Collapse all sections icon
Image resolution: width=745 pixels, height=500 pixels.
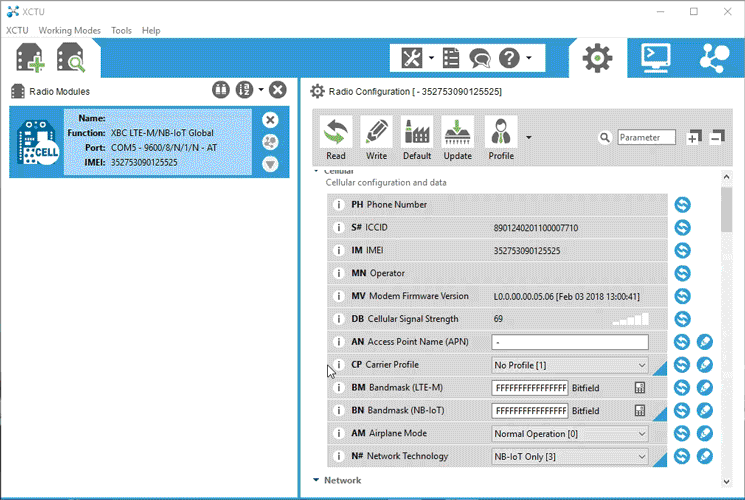(x=717, y=137)
